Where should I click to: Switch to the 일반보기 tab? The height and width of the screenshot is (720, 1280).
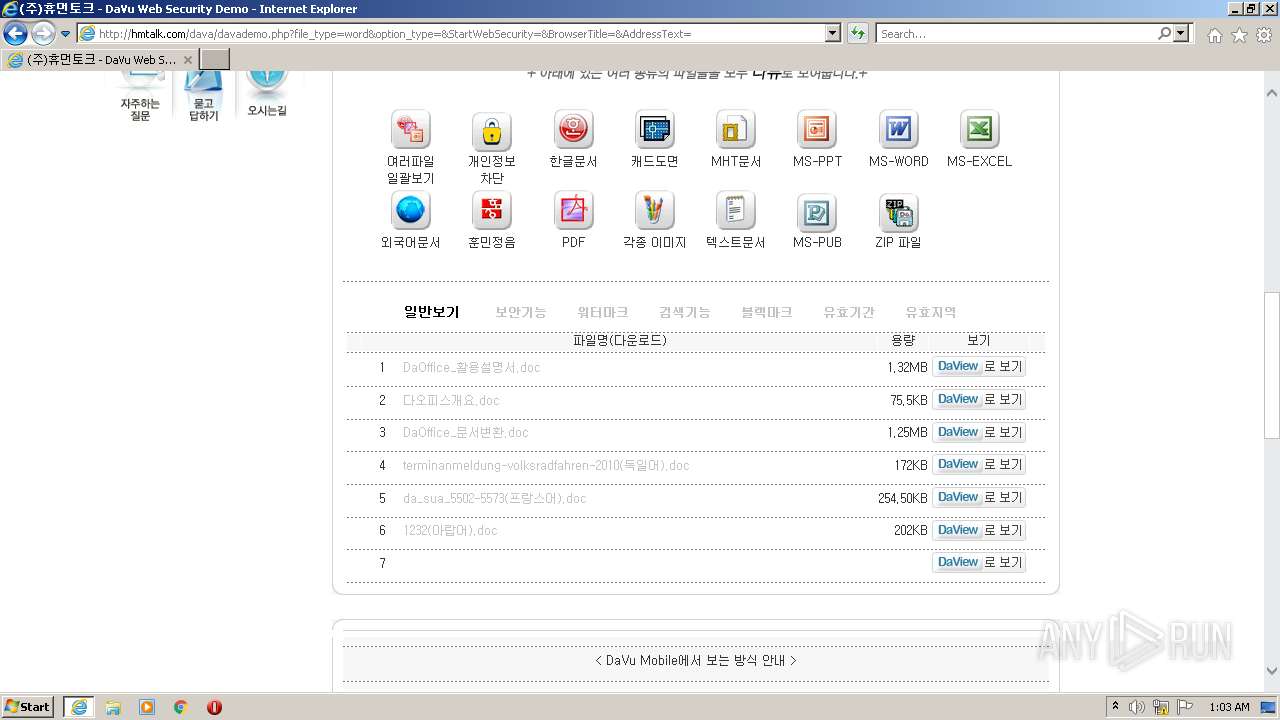431,312
